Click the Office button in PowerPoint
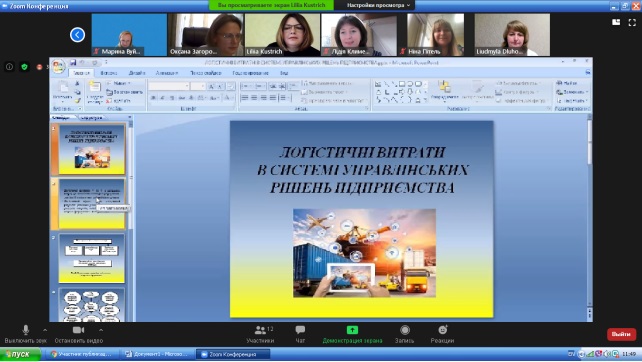Screen dimensions: 642x362 (58, 66)
